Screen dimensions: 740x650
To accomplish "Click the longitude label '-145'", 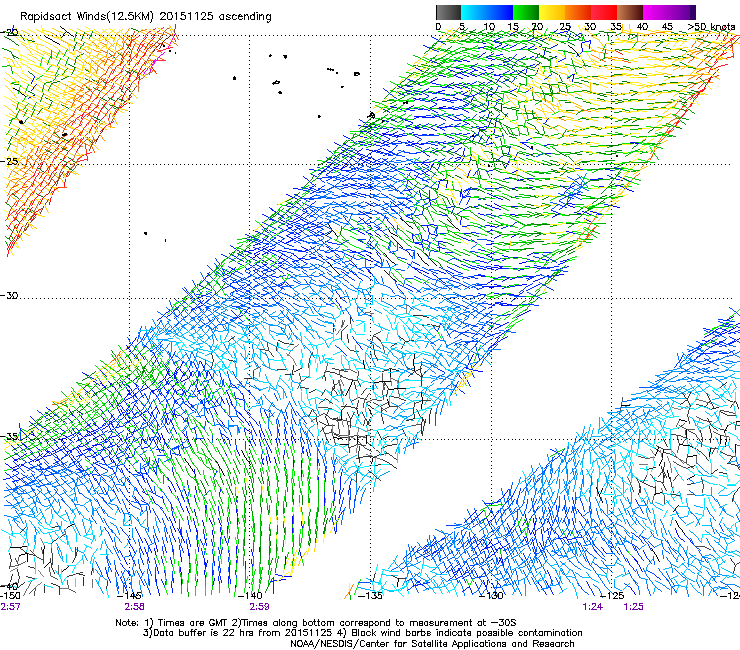I will [x=129, y=595].
